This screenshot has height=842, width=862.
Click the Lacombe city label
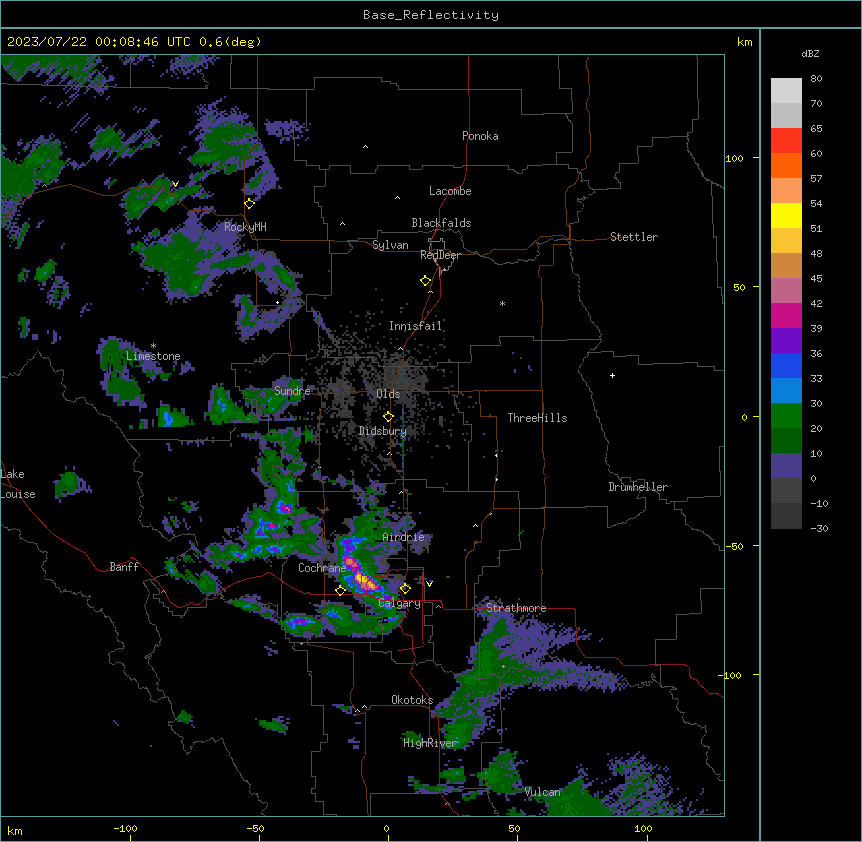(x=450, y=191)
